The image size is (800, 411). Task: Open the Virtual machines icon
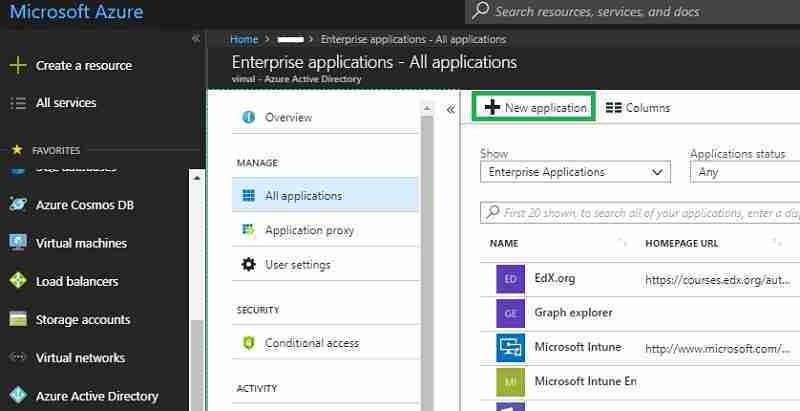(x=18, y=243)
